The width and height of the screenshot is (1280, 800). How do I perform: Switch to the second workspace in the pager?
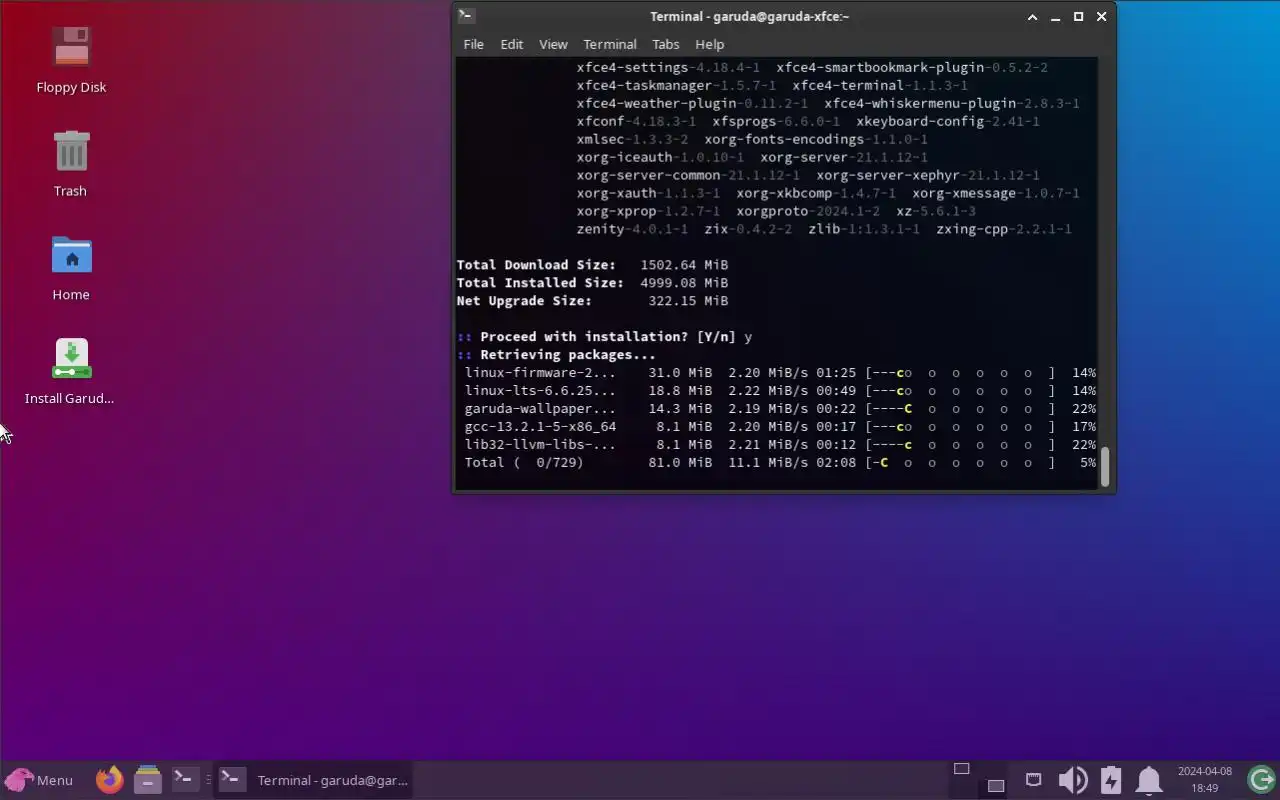[996, 785]
